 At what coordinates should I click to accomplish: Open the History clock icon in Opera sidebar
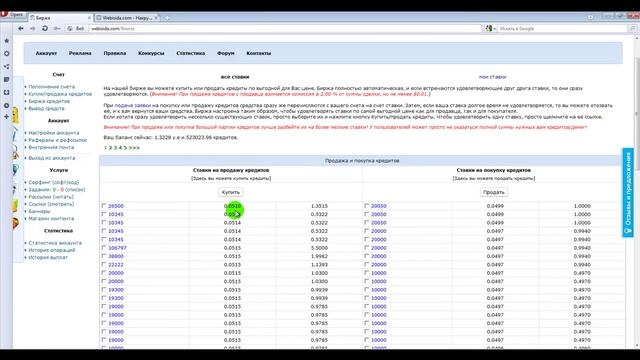[7, 105]
